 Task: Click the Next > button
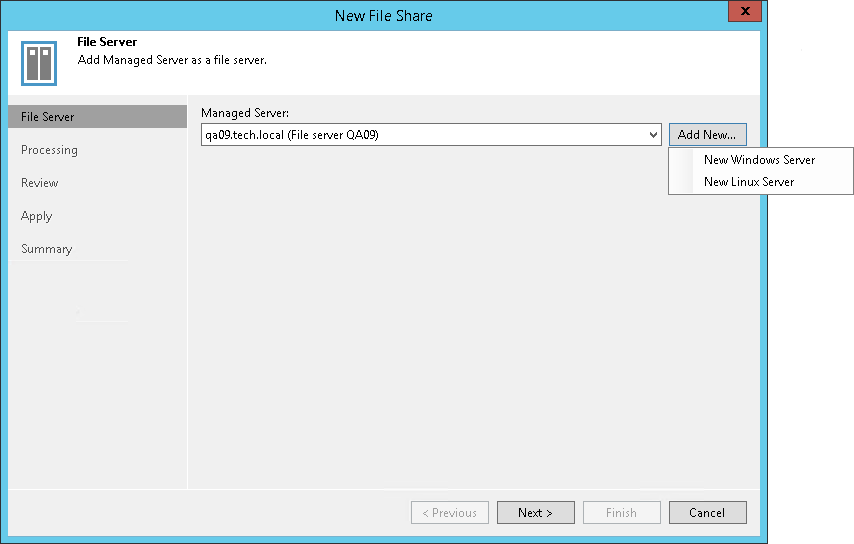click(x=535, y=512)
